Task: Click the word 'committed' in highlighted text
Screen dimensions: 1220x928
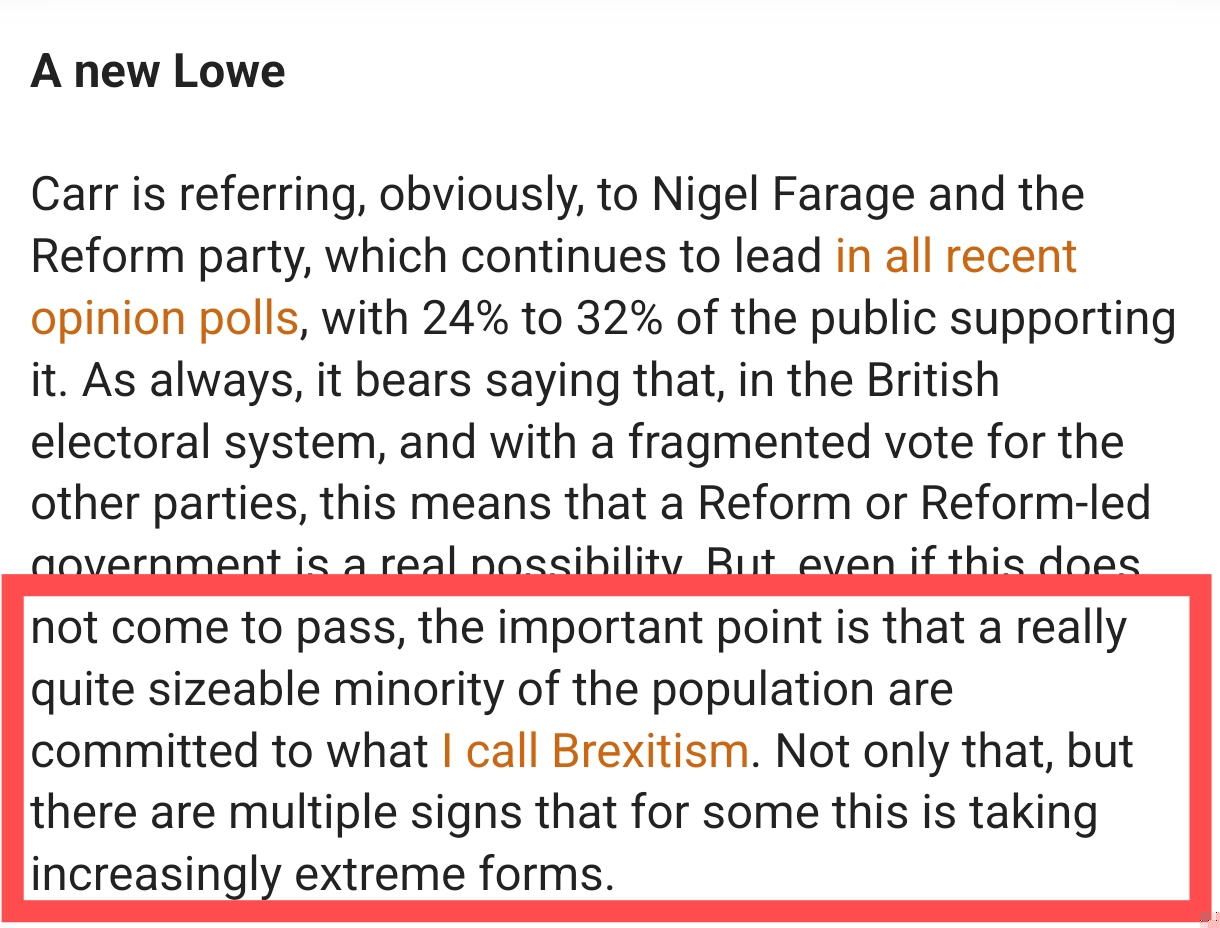Action: (x=130, y=751)
